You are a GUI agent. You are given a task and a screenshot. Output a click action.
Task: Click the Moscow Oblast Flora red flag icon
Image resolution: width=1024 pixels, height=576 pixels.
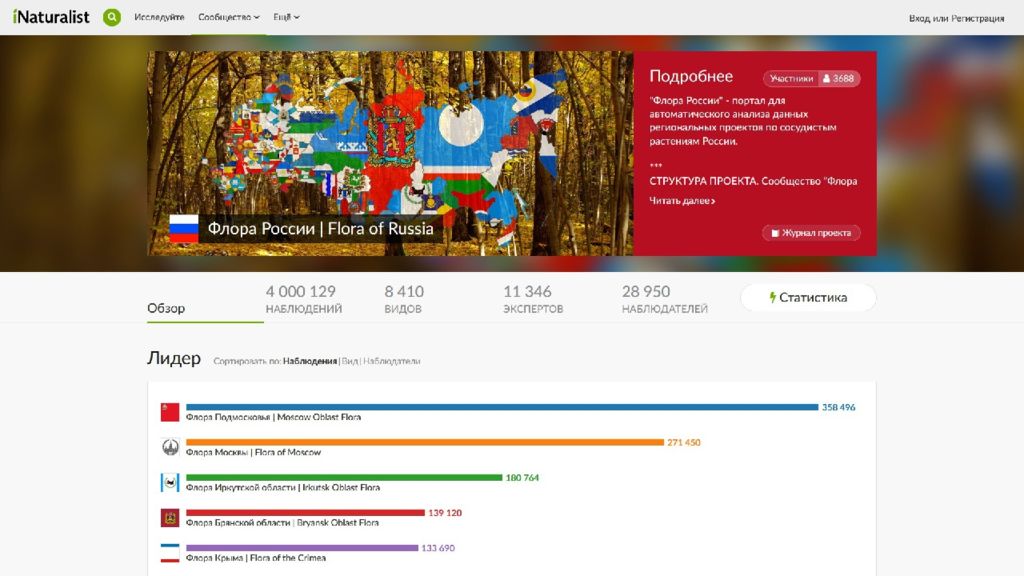point(170,412)
